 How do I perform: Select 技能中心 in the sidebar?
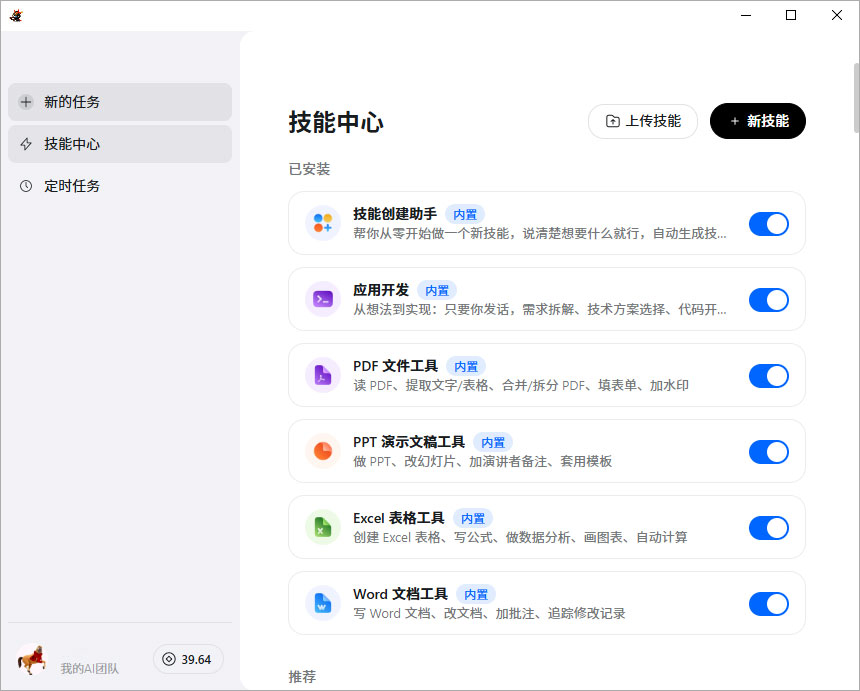120,144
